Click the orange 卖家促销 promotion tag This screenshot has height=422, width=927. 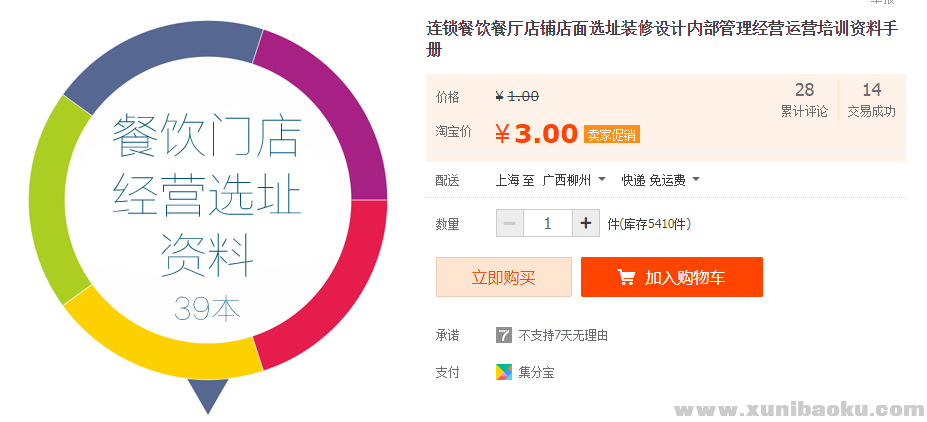pyautogui.click(x=612, y=134)
